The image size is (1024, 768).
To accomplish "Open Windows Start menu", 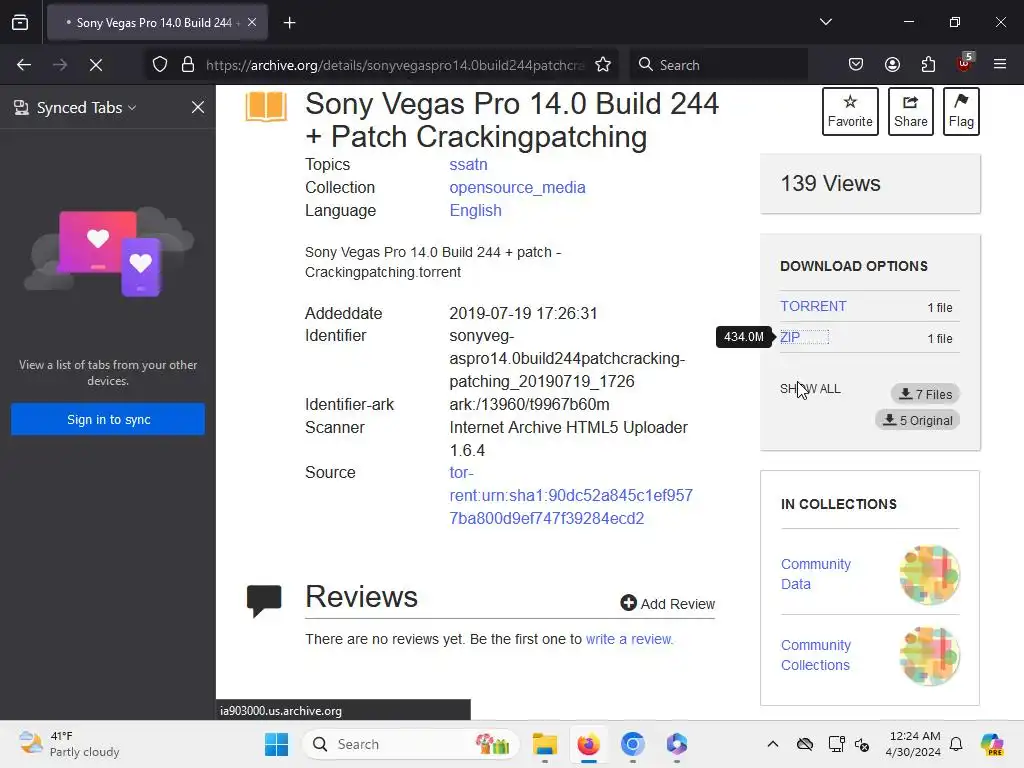I will [x=276, y=744].
